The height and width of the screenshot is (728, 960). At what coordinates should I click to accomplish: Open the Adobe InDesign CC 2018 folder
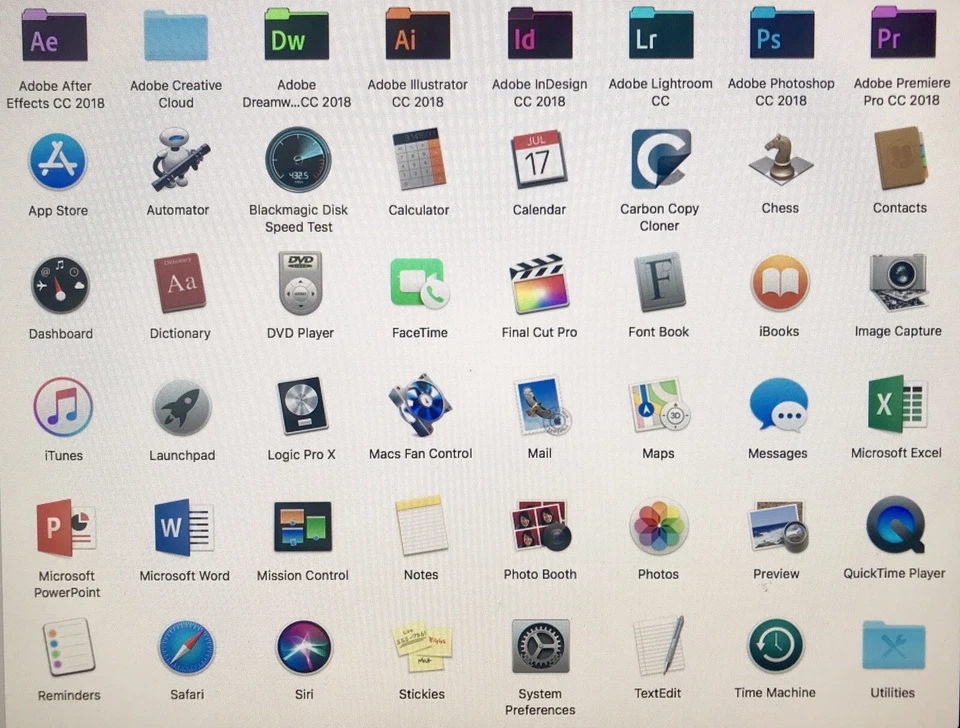point(539,34)
